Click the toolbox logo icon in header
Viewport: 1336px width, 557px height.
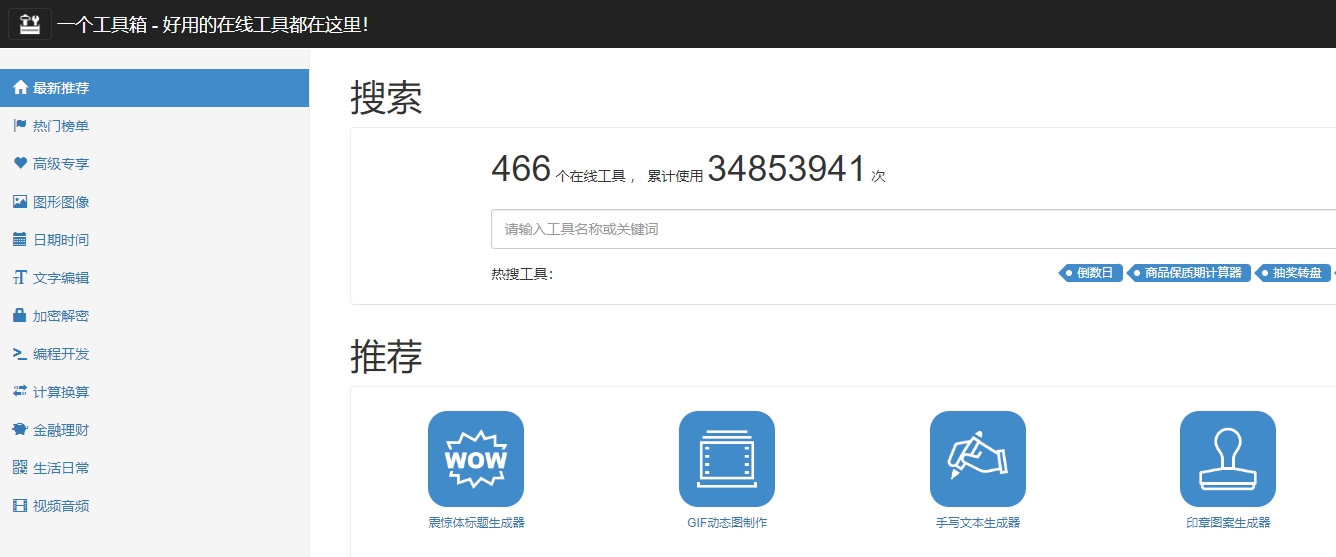click(x=29, y=24)
